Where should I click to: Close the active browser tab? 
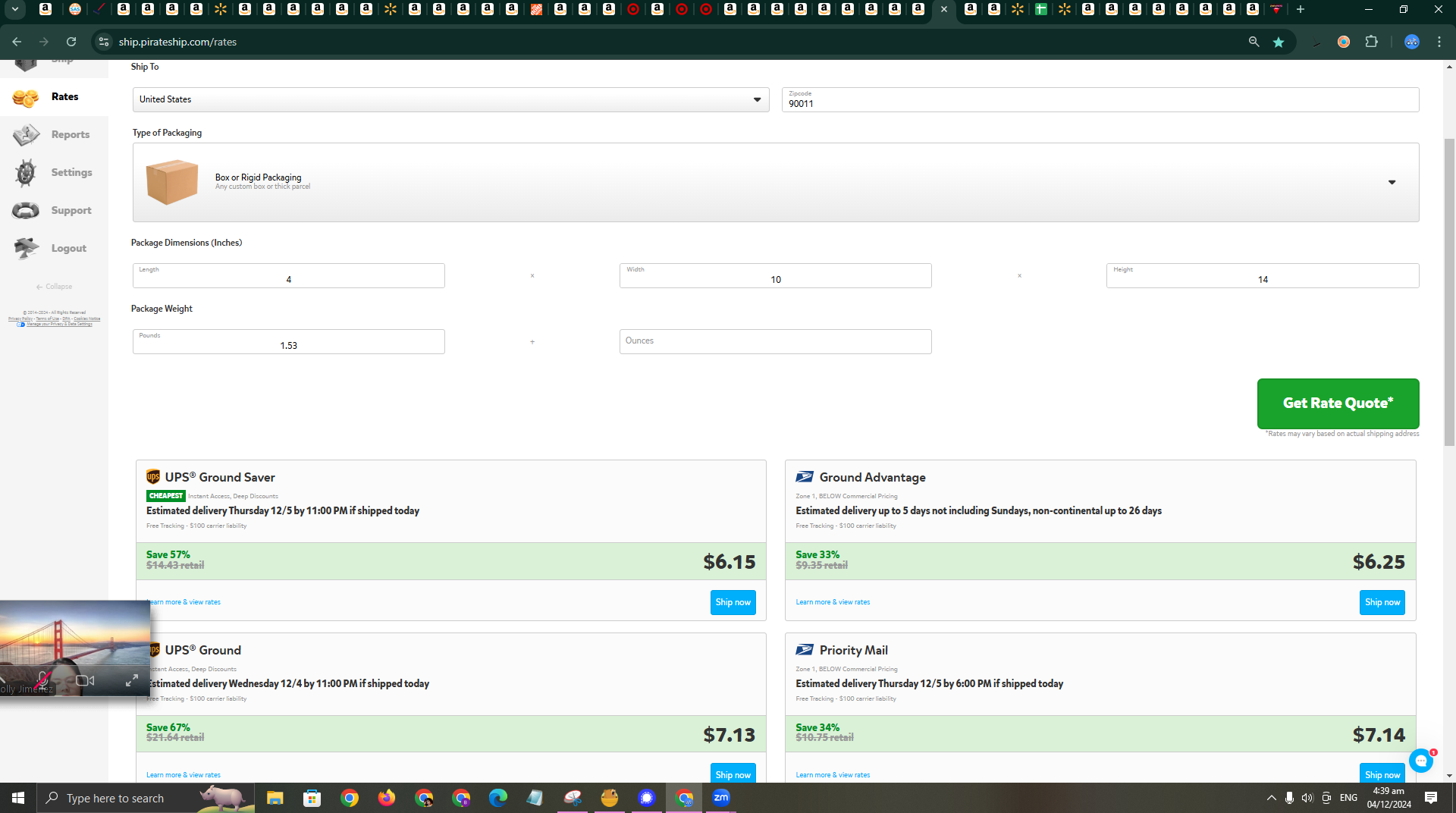coord(943,9)
